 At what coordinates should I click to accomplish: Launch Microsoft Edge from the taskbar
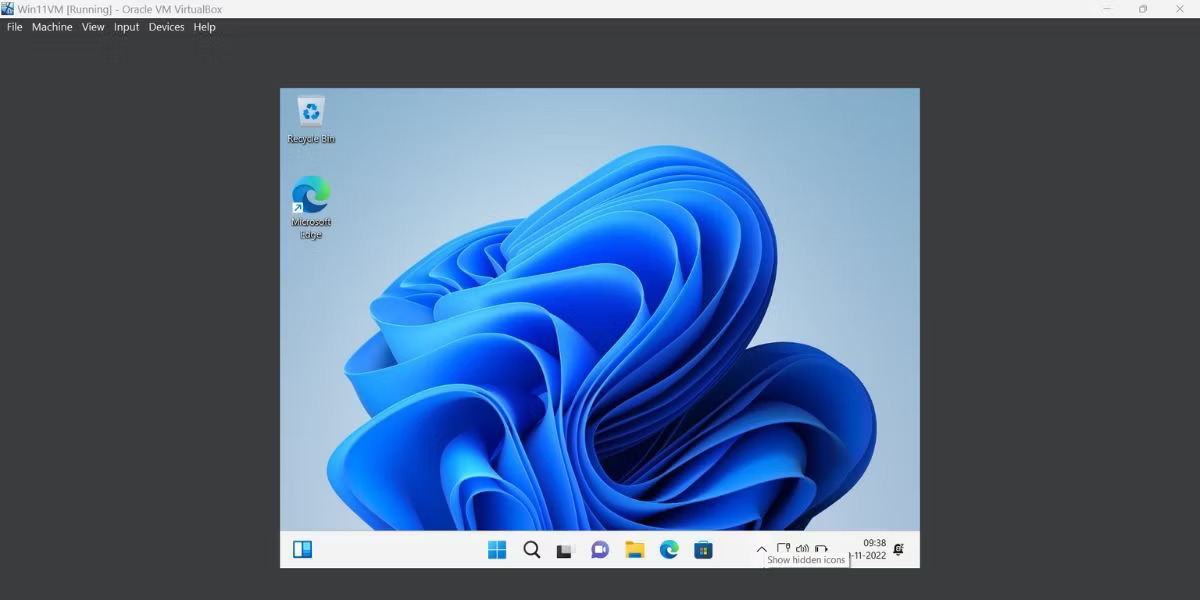[669, 549]
